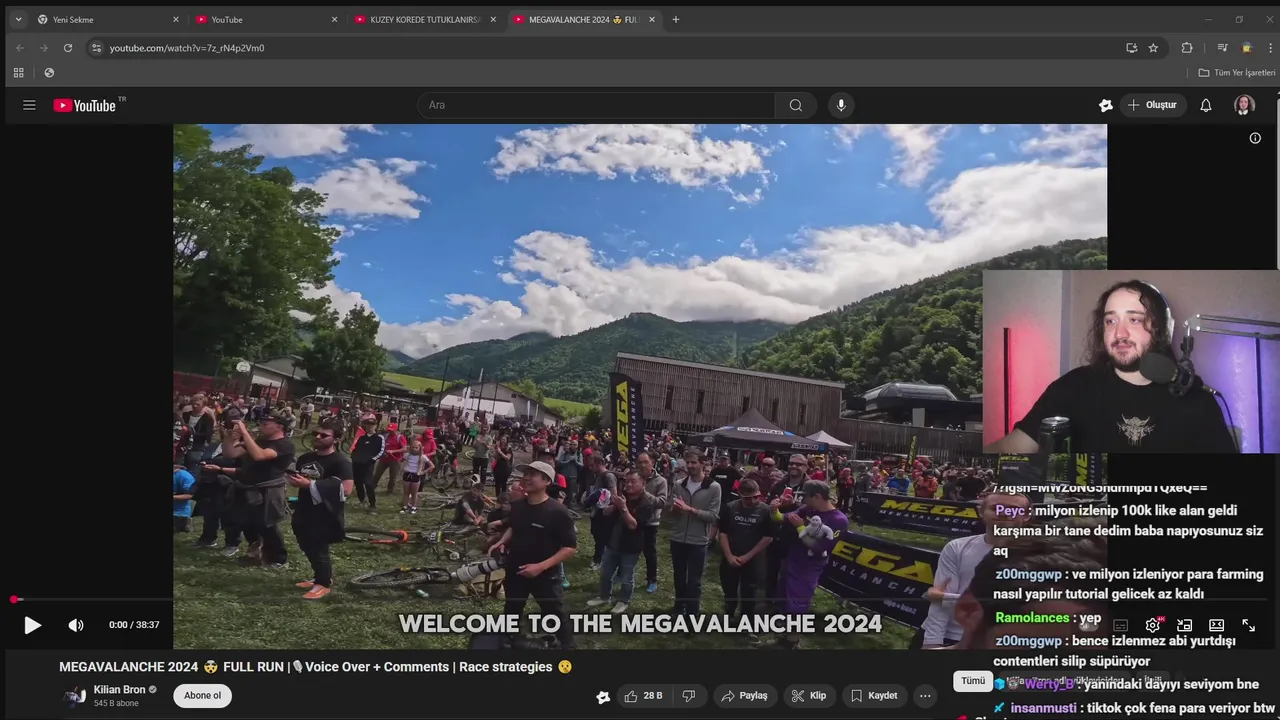Close the KUZEY KOREDE tab
The height and width of the screenshot is (720, 1280).
493,19
